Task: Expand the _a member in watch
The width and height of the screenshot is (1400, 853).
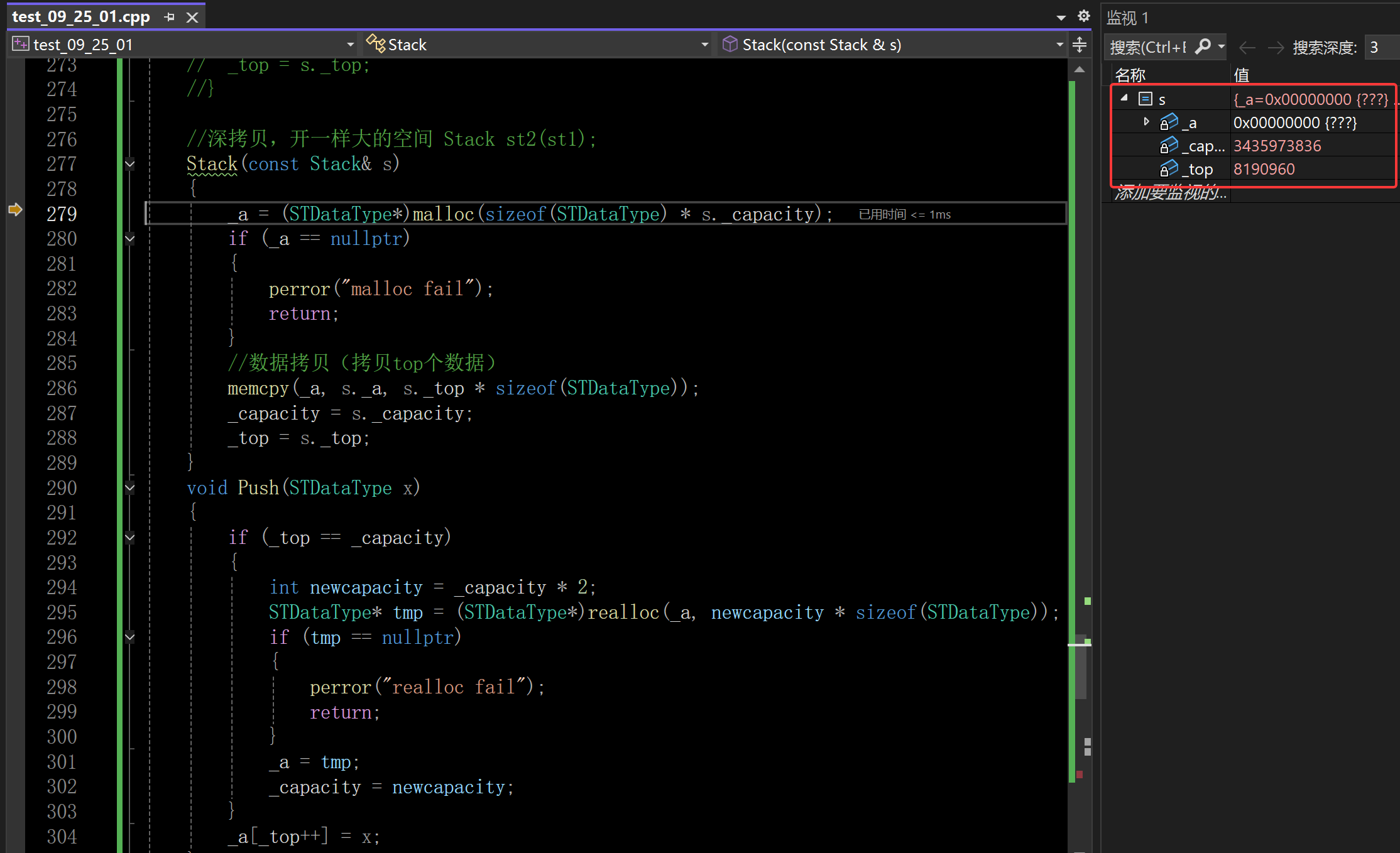Action: tap(1146, 122)
